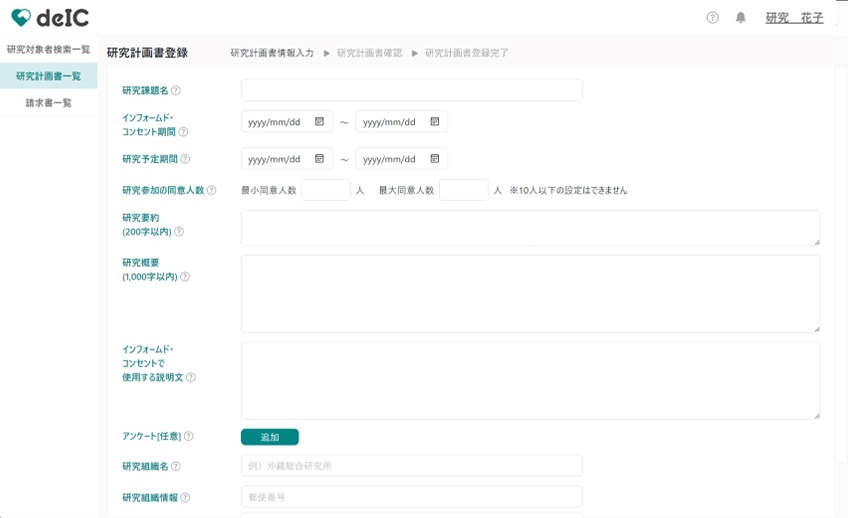Screen dimensions: 848x518
Task: Open calendar for 研究予定期間 start date
Action: [x=320, y=158]
